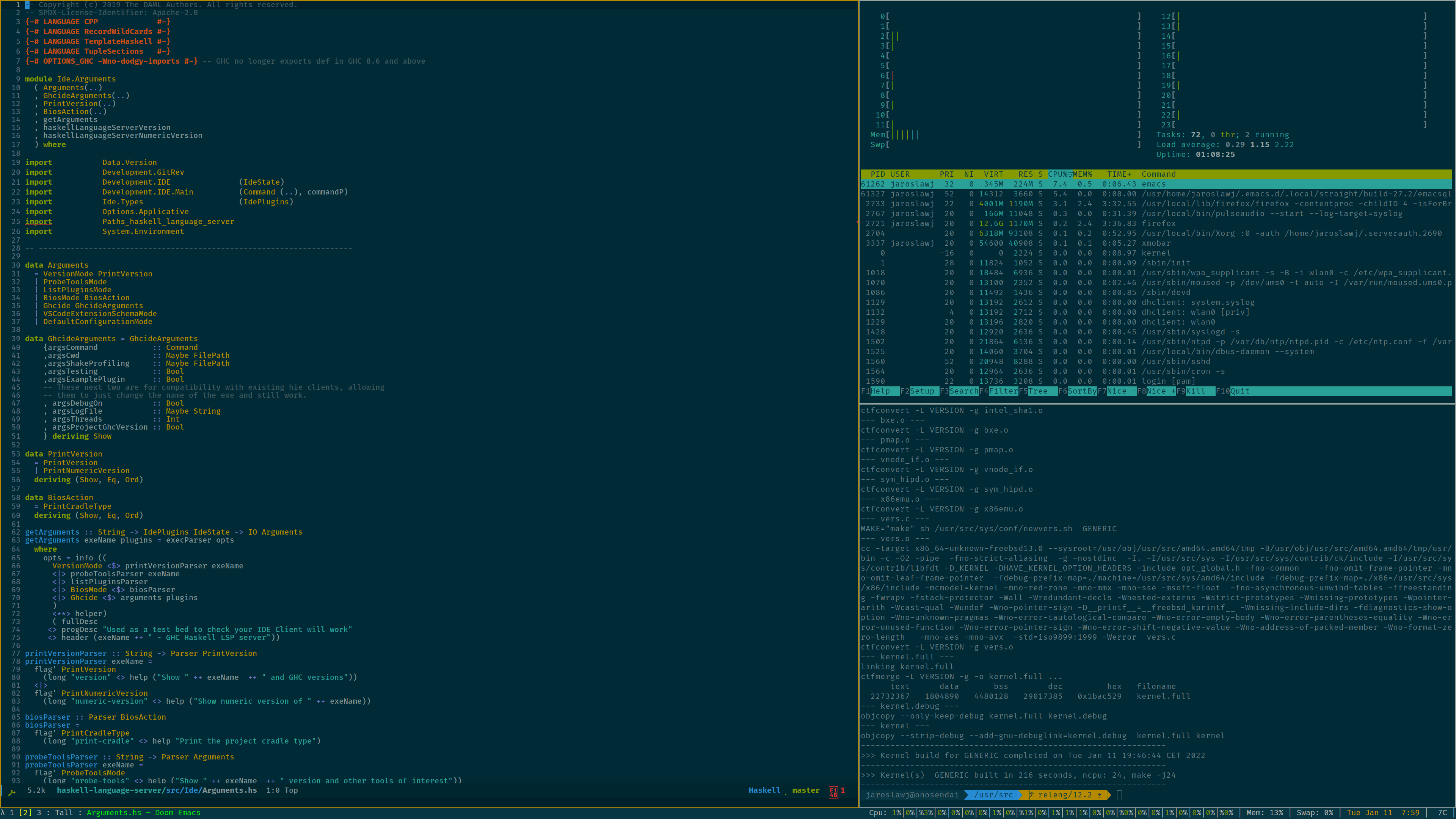Select the dbus-daemon process row in htop
Screen dimensions: 1456x819
click(1156, 351)
